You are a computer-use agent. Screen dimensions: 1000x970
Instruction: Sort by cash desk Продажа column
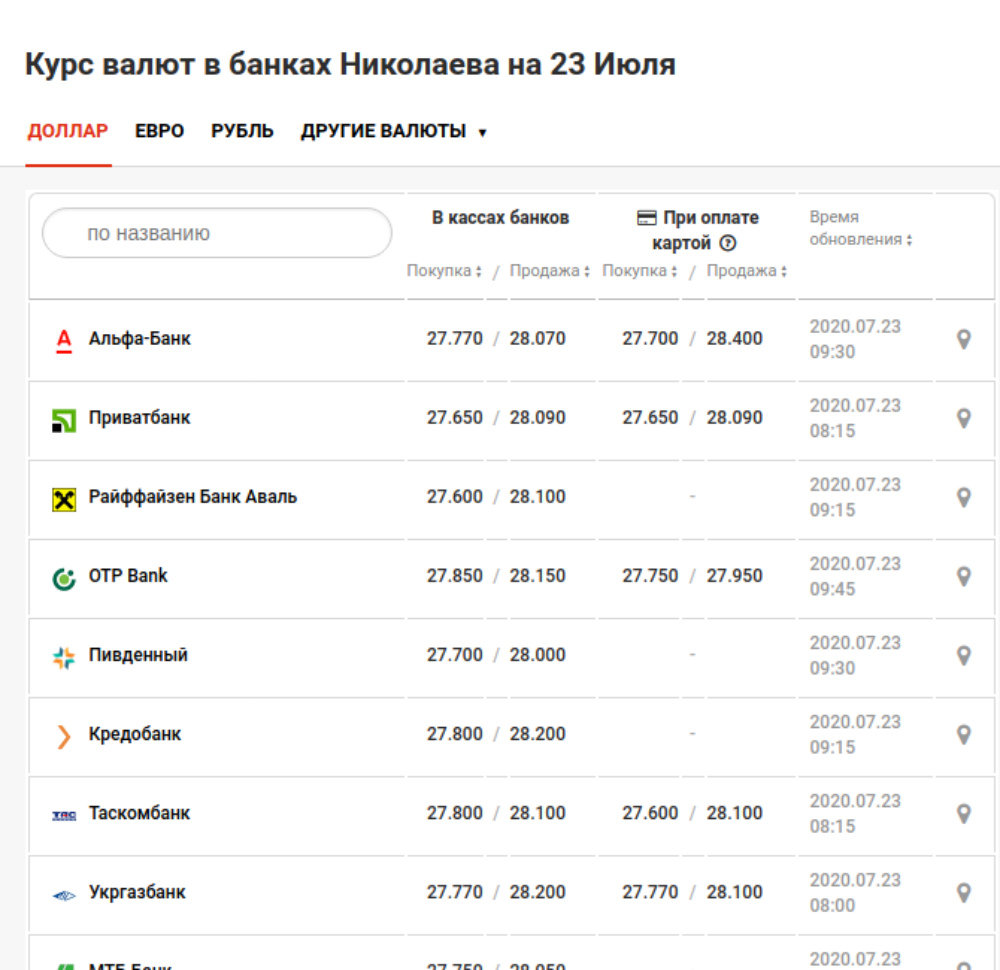pyautogui.click(x=549, y=272)
